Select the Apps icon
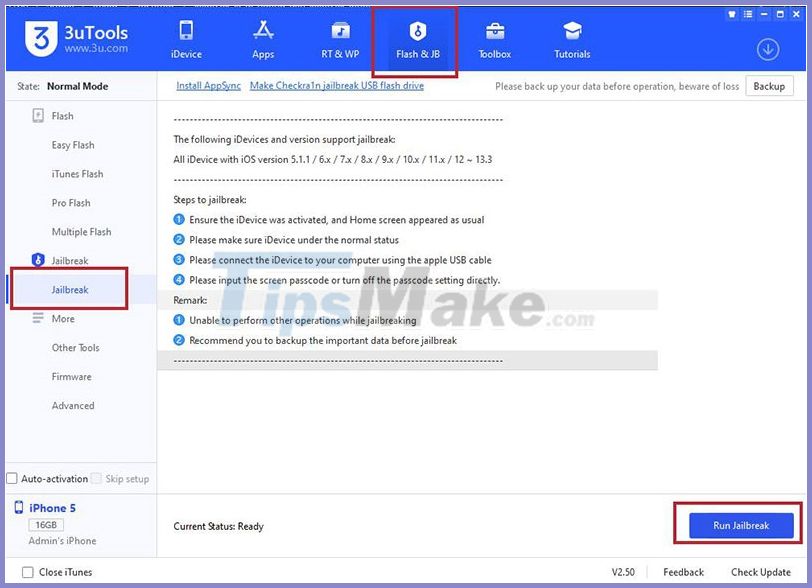The image size is (812, 588). (x=263, y=40)
